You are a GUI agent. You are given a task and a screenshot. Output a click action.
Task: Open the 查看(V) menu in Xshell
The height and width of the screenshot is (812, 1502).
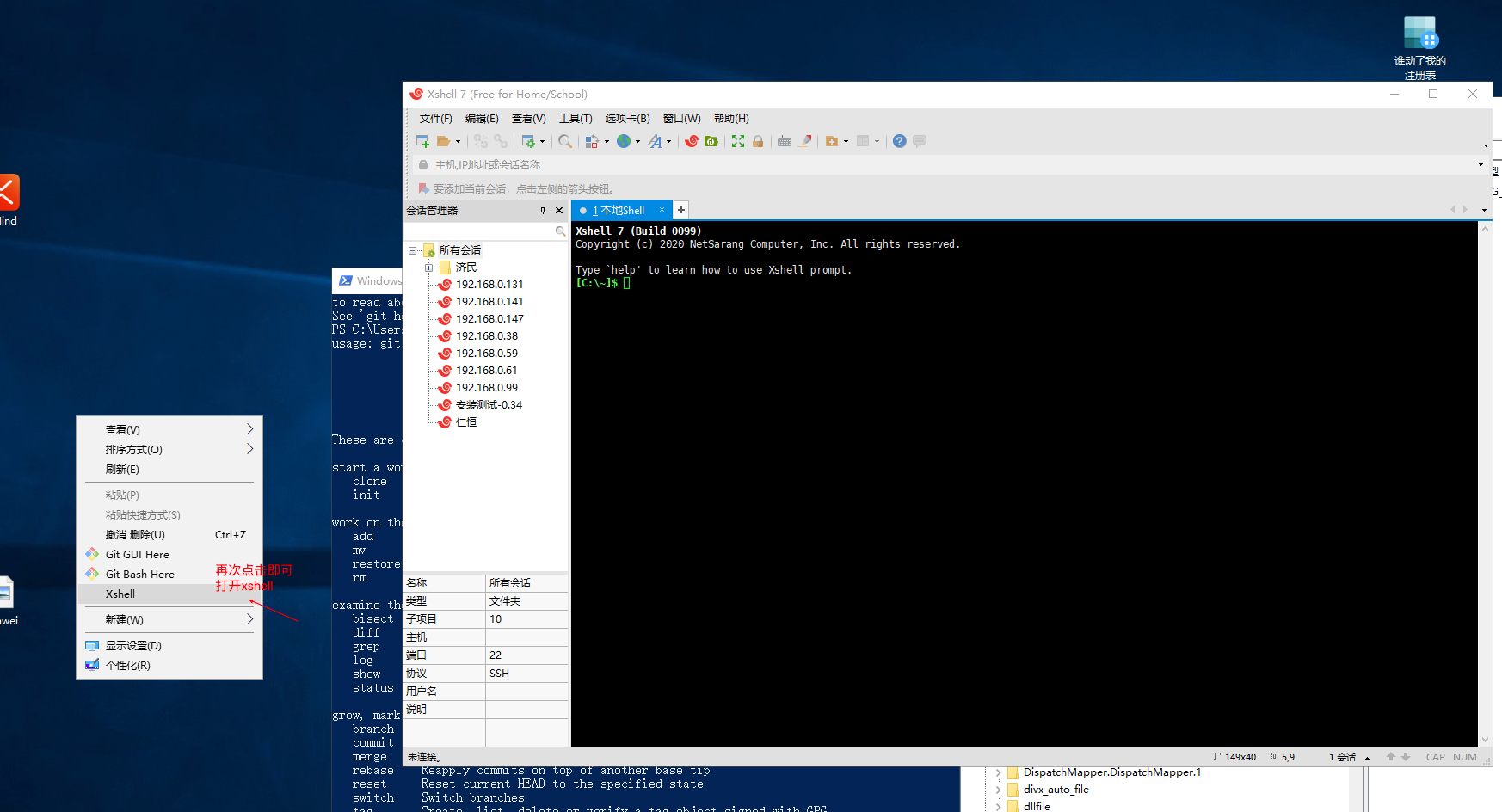(529, 119)
